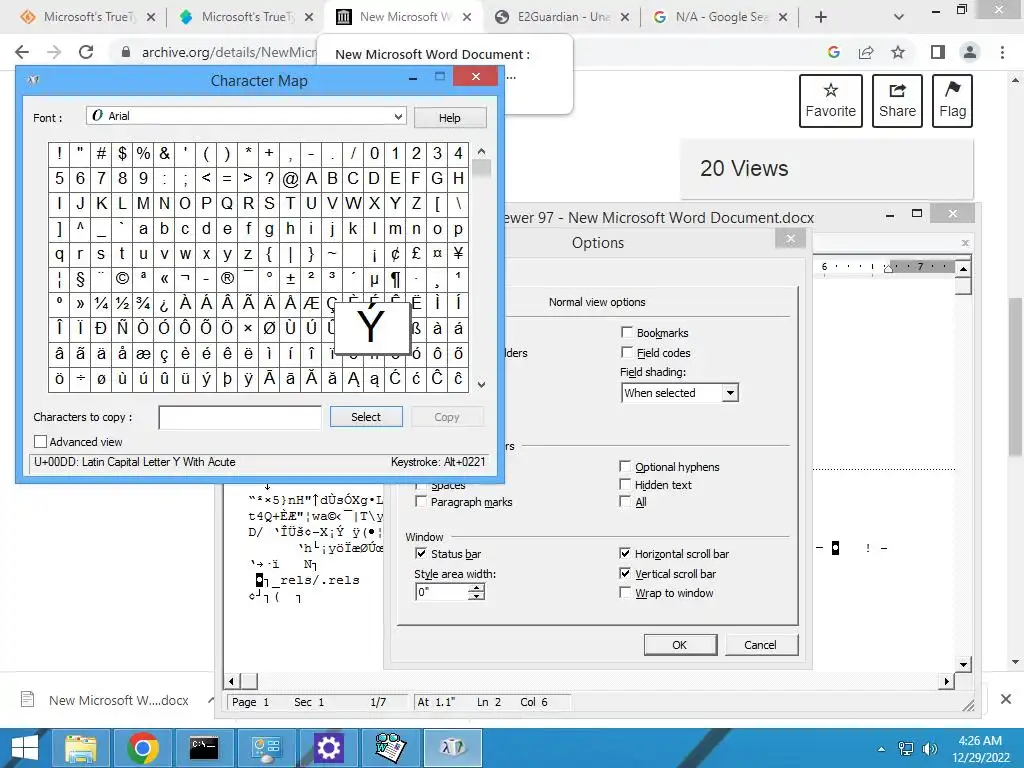Click OK in the Options dialog

click(680, 645)
